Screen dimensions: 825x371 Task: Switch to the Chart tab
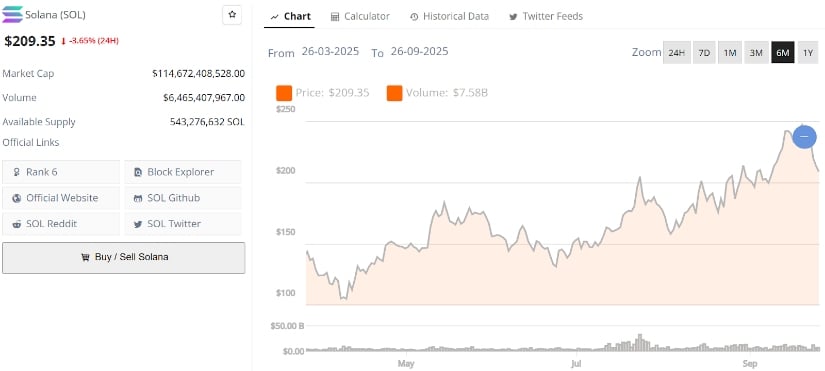290,16
